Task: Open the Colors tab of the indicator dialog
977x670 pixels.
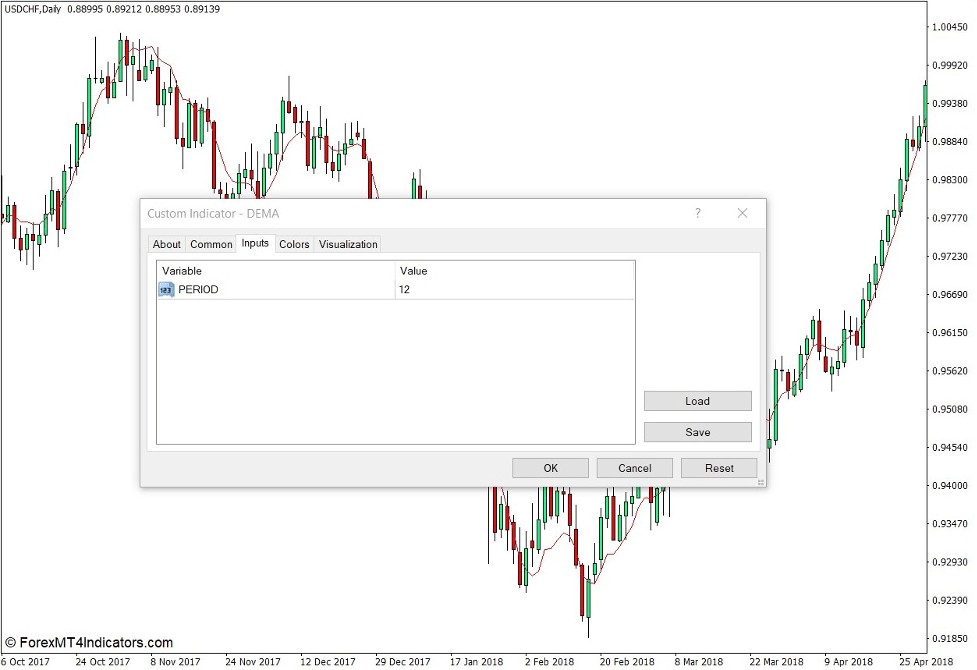Action: tap(294, 244)
